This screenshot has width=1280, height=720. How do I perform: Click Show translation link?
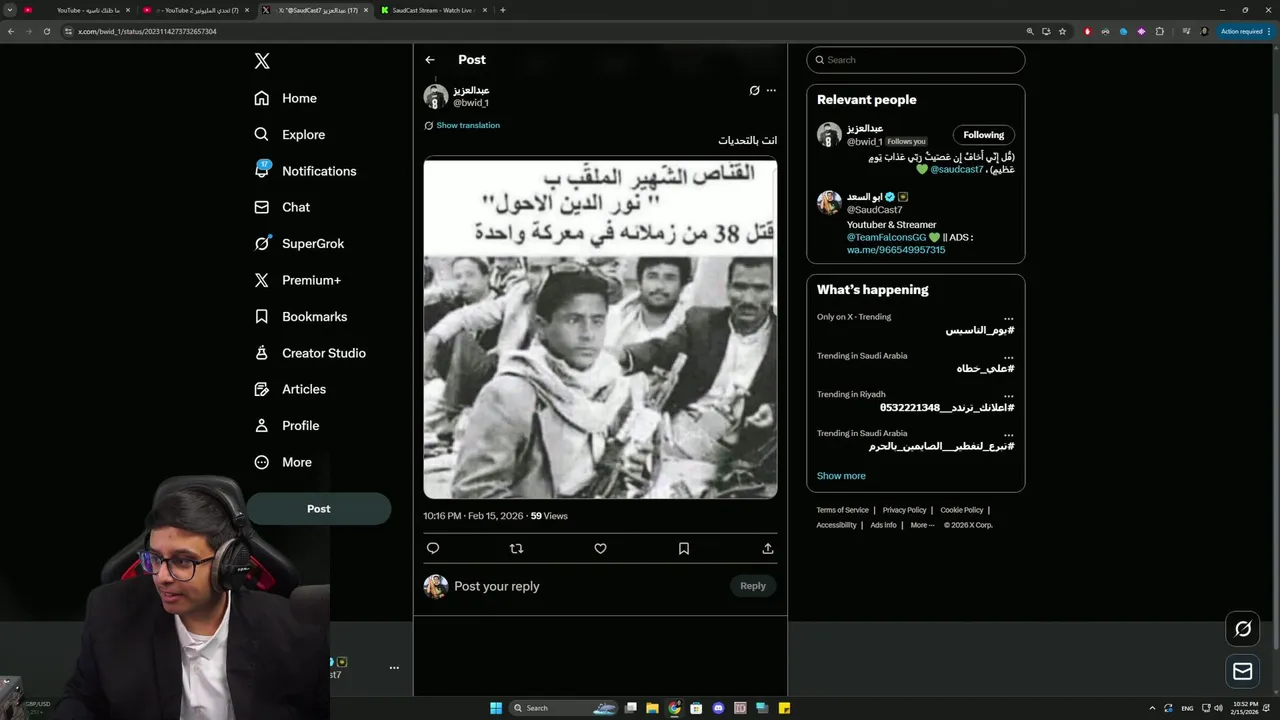coord(468,125)
